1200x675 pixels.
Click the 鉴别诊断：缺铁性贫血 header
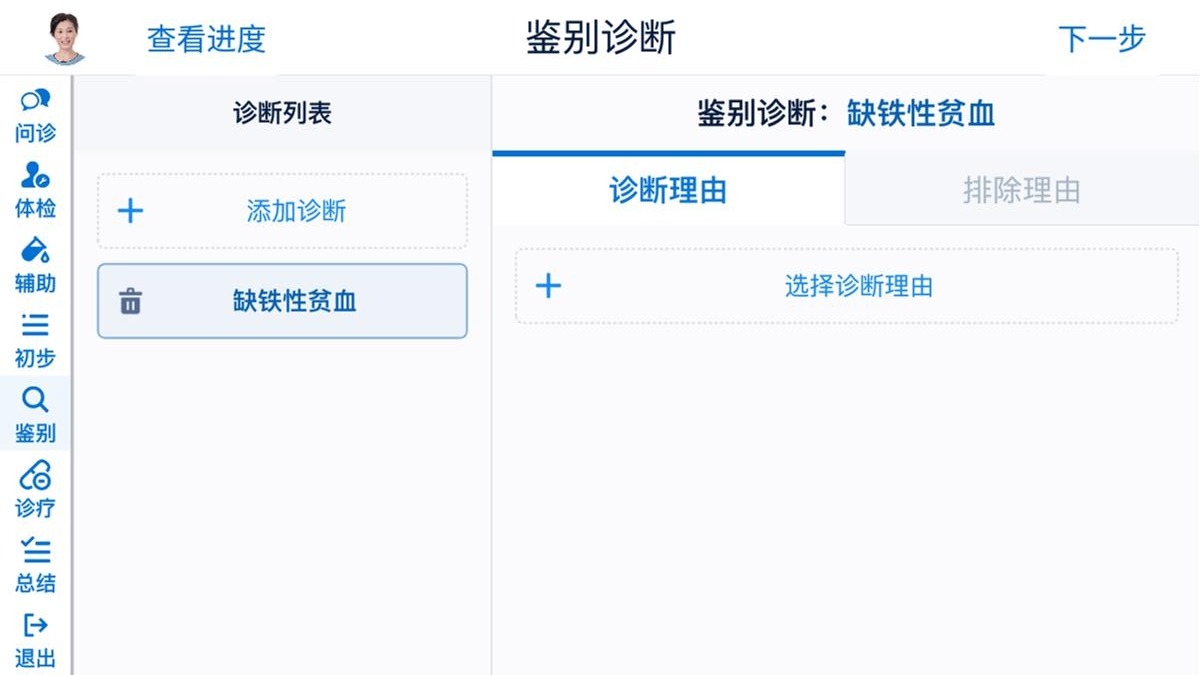[x=845, y=113]
